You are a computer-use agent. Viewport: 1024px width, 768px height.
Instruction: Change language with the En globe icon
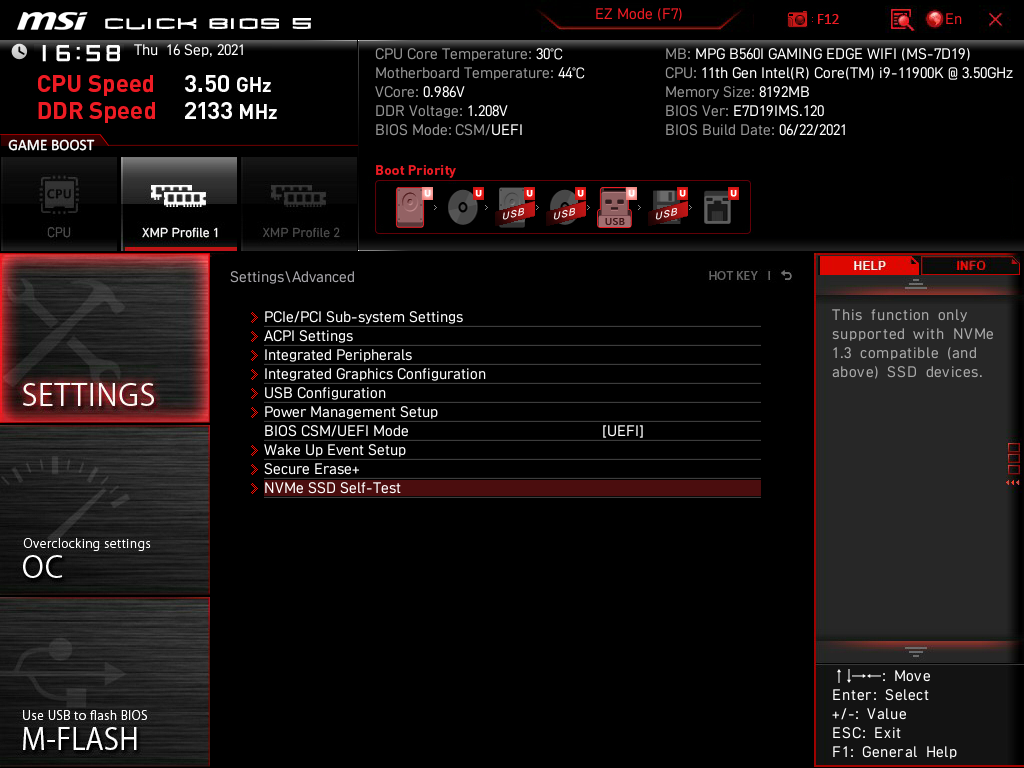point(944,20)
